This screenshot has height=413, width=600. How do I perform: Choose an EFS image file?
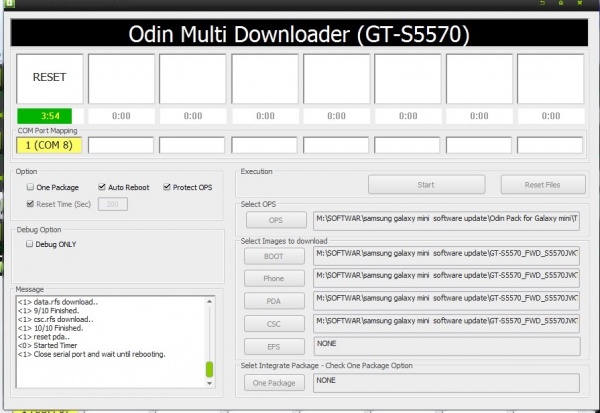point(274,347)
